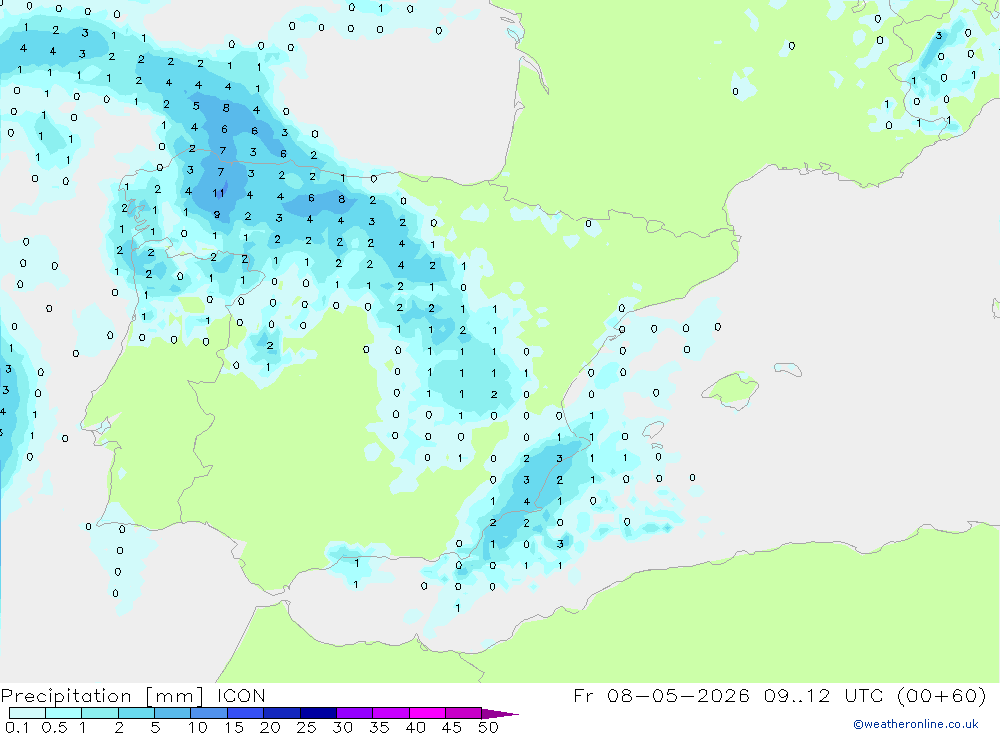Click the violet legend swatch between 30 and 35

click(x=355, y=713)
